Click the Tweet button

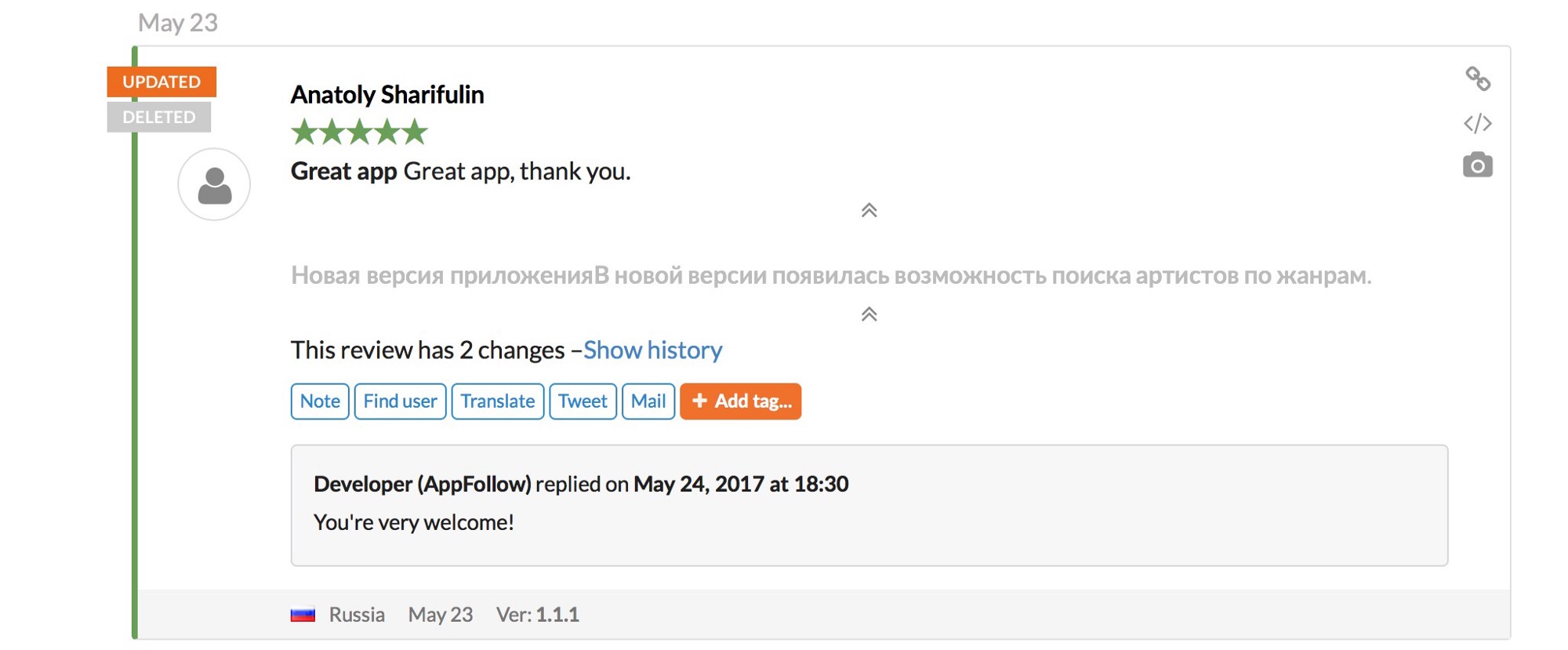click(x=583, y=401)
